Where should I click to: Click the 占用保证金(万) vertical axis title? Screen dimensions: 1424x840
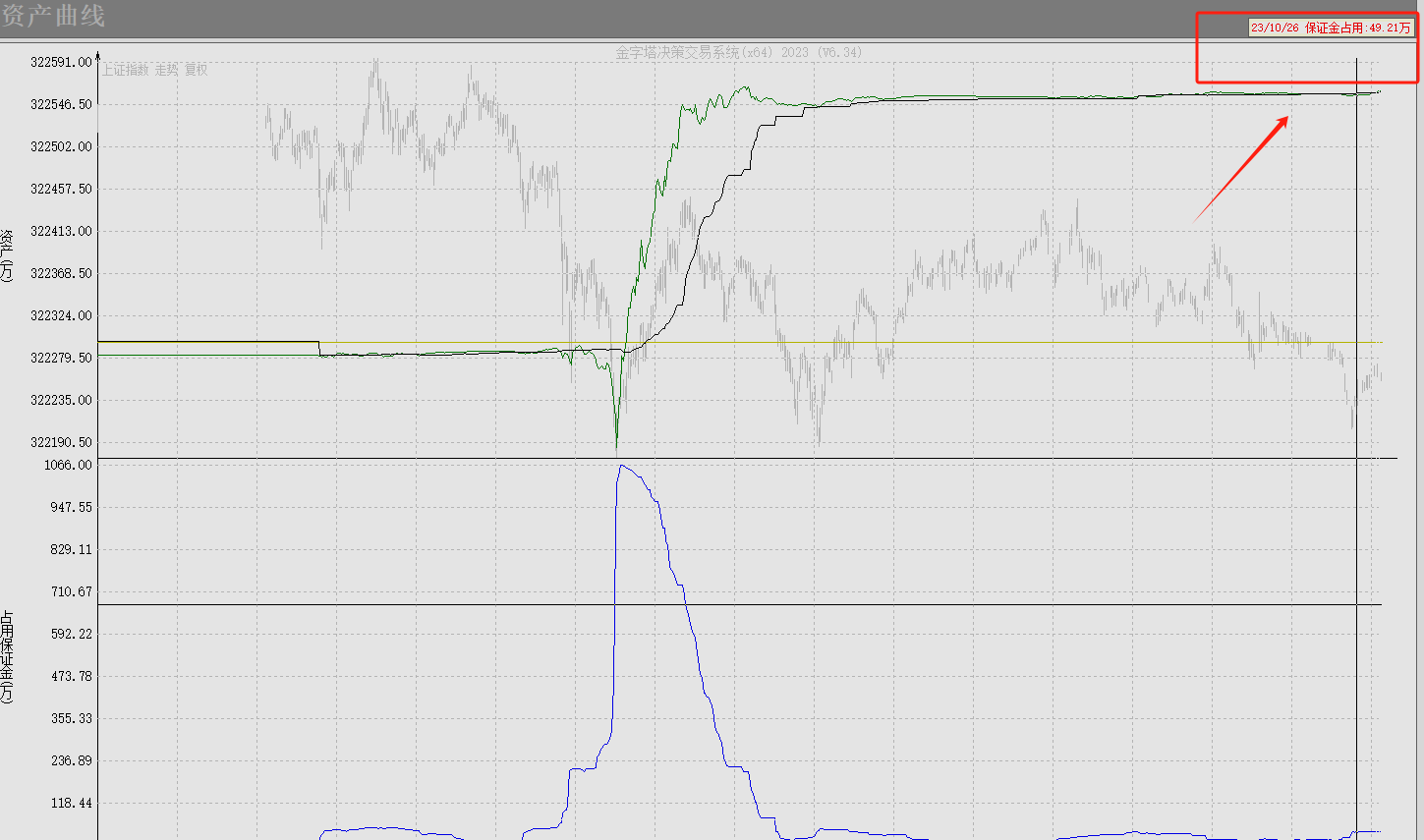coord(7,656)
